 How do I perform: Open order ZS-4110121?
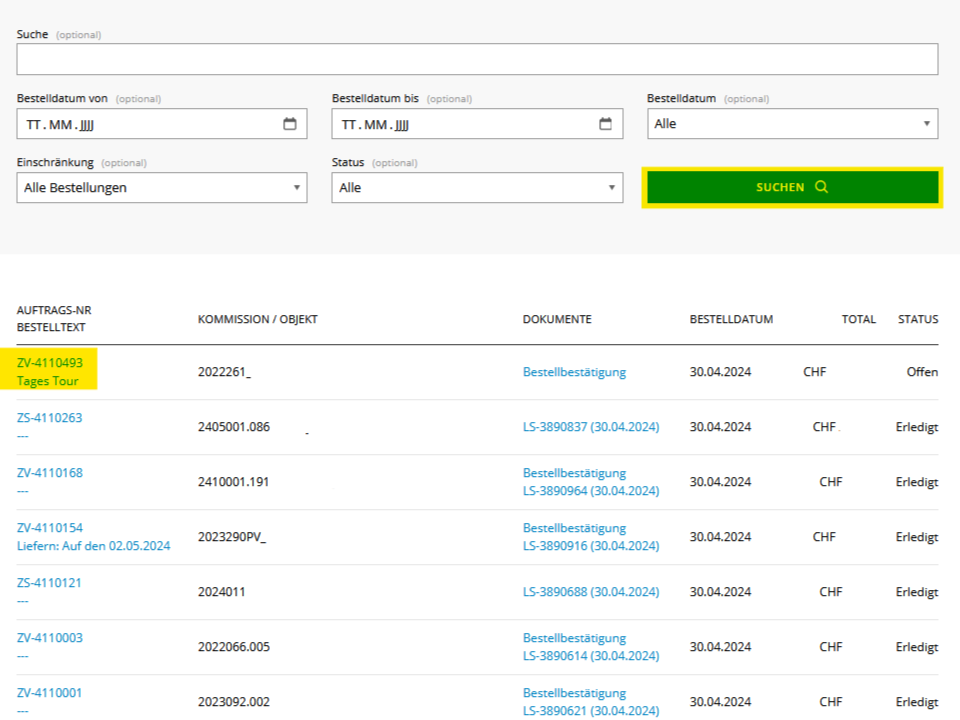pos(49,583)
